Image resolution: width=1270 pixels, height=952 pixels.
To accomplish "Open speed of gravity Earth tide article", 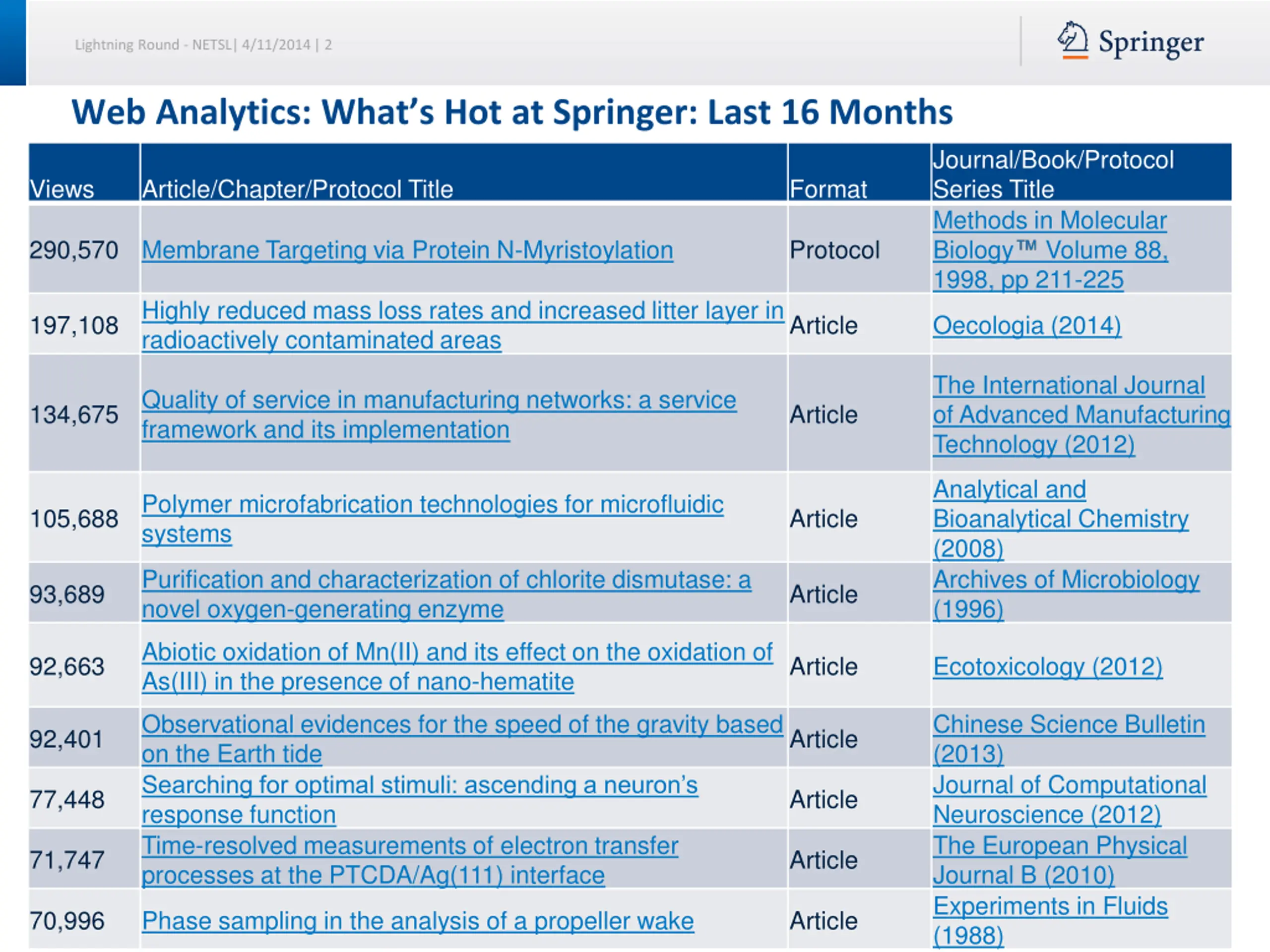I will coord(461,725).
